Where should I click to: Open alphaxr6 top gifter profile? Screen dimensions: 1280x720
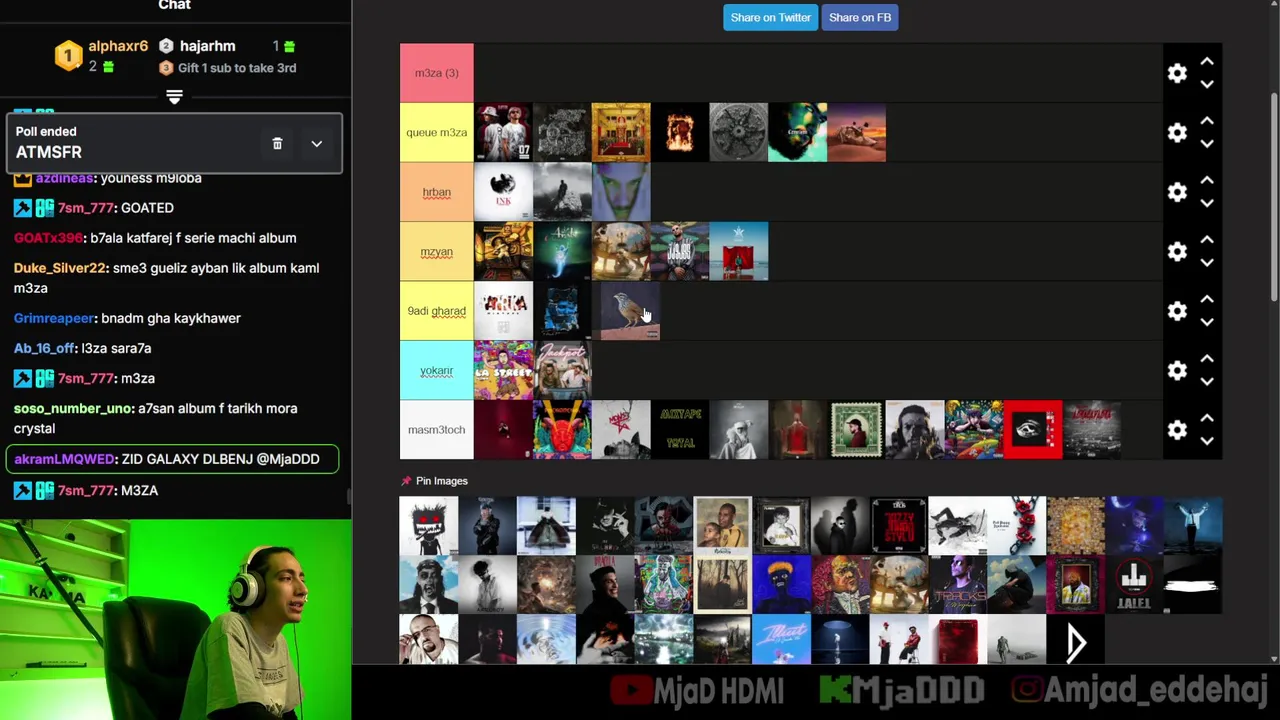118,46
